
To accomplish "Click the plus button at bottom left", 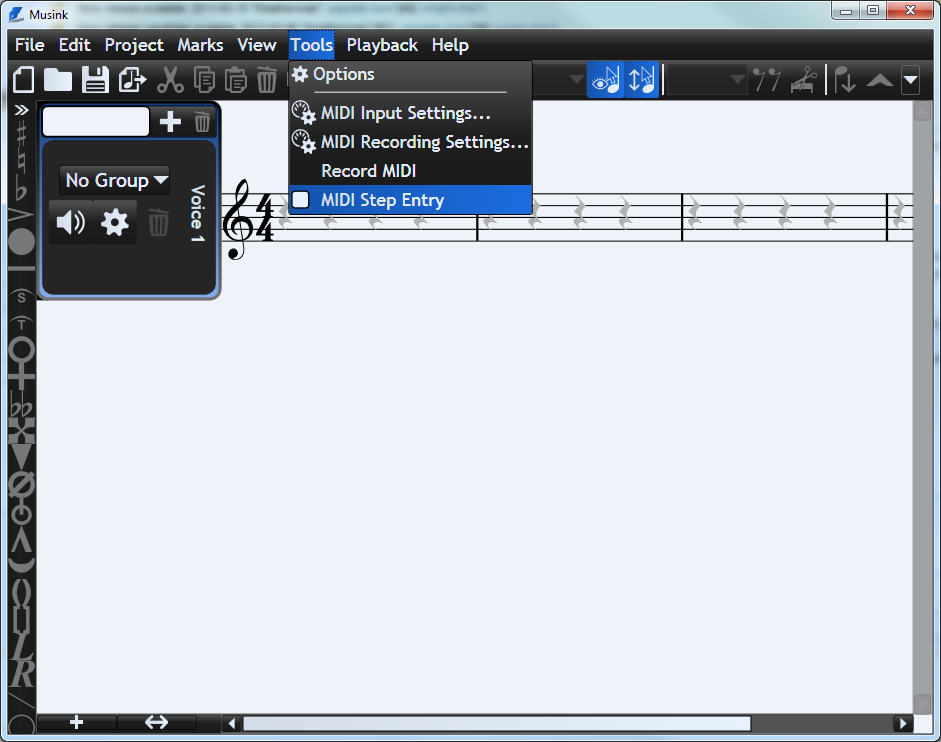I will pos(77,723).
